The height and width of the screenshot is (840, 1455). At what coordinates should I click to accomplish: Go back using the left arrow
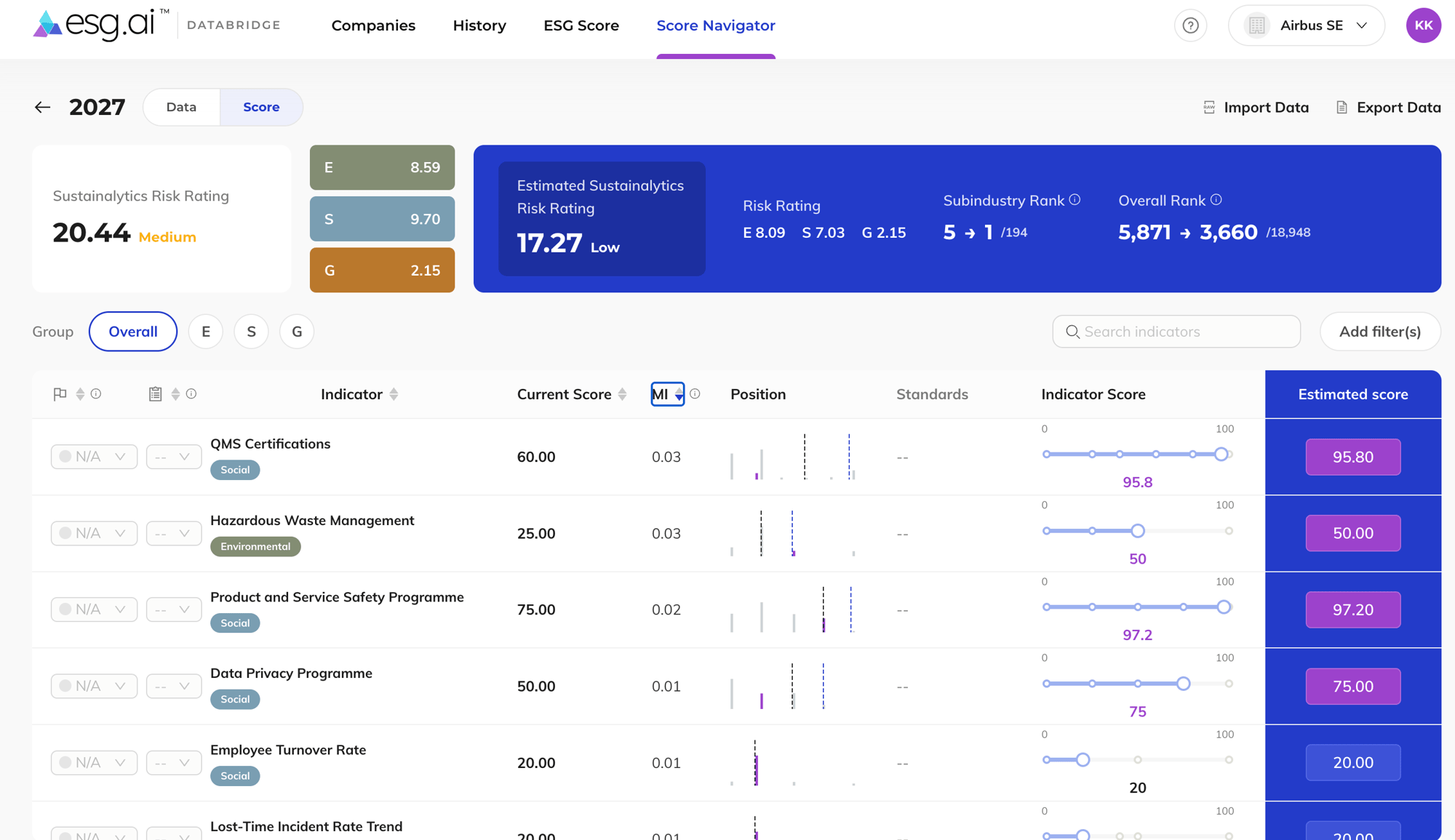click(x=42, y=108)
